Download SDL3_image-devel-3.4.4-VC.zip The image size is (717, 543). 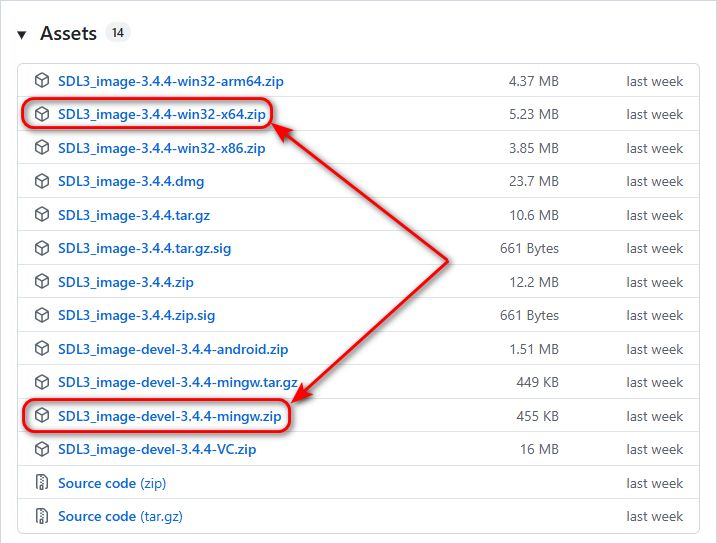pos(157,450)
